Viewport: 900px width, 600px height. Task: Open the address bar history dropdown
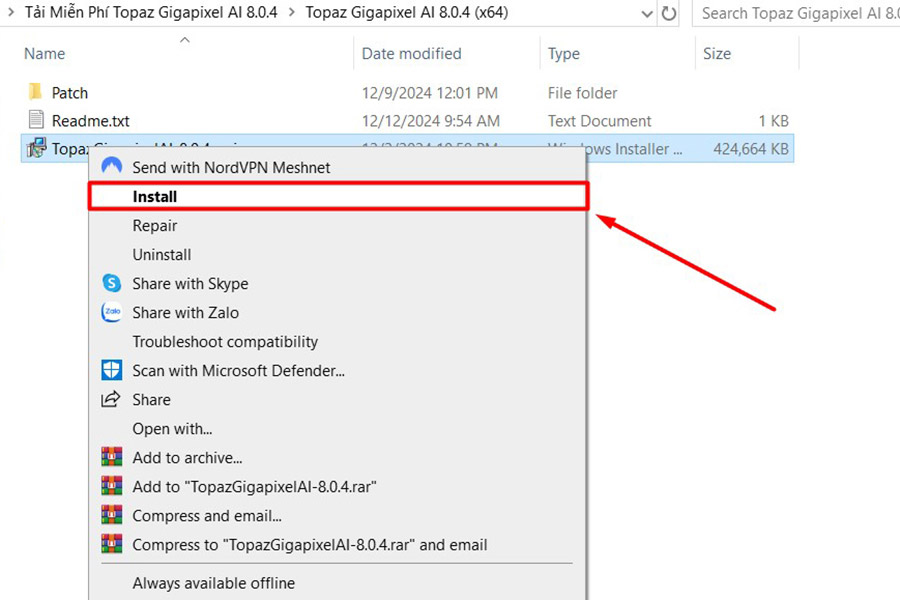647,13
